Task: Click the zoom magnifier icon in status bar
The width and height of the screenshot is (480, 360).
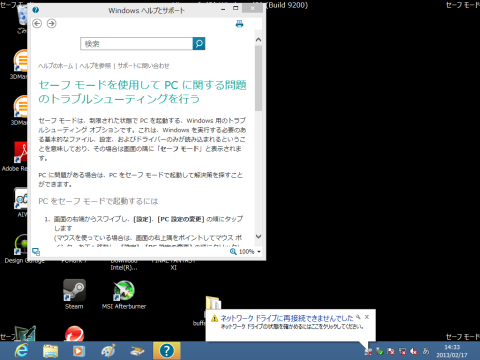Action: click(233, 252)
